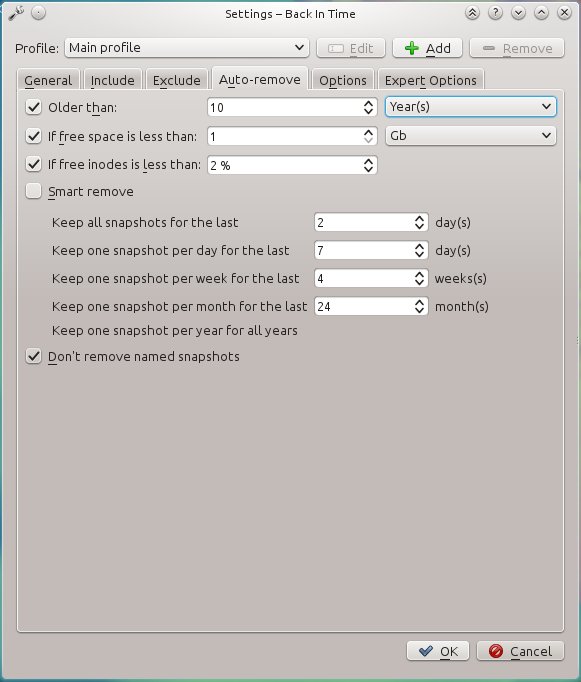Switch to the Include tab

pos(113,80)
